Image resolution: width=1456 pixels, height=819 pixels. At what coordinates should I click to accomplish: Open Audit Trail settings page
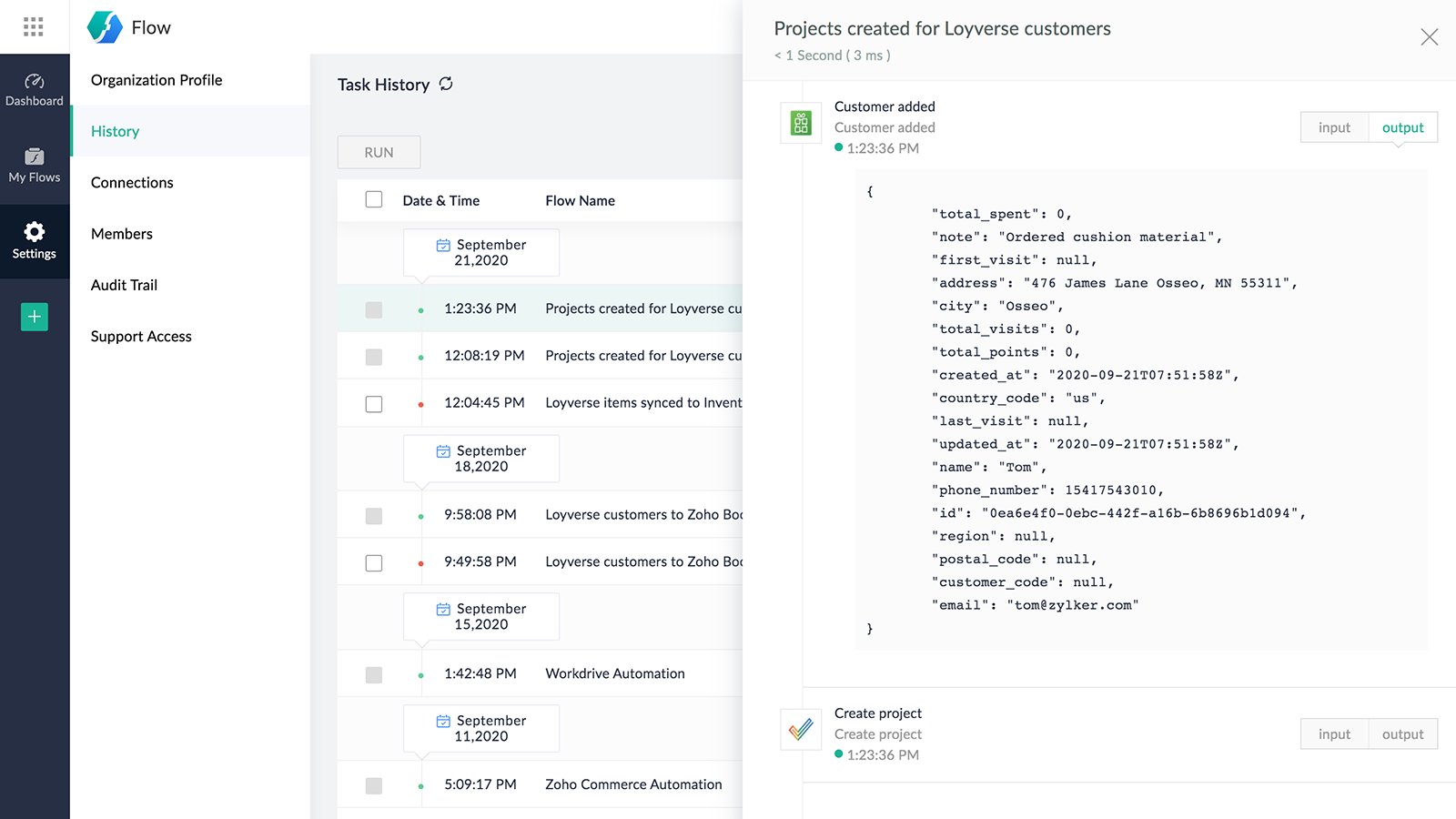tap(124, 285)
